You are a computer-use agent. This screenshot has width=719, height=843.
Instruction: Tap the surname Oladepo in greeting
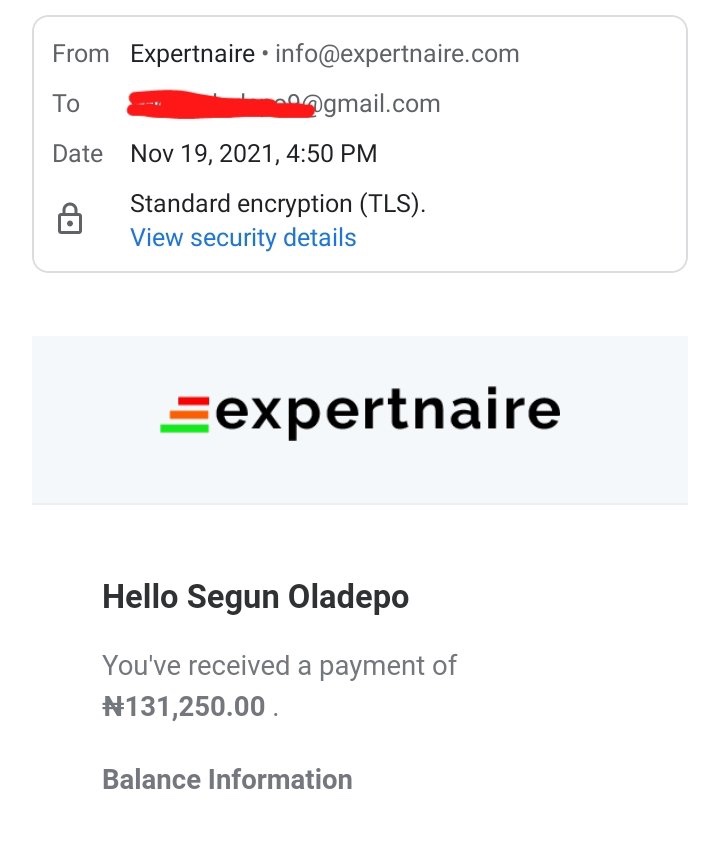click(x=348, y=598)
